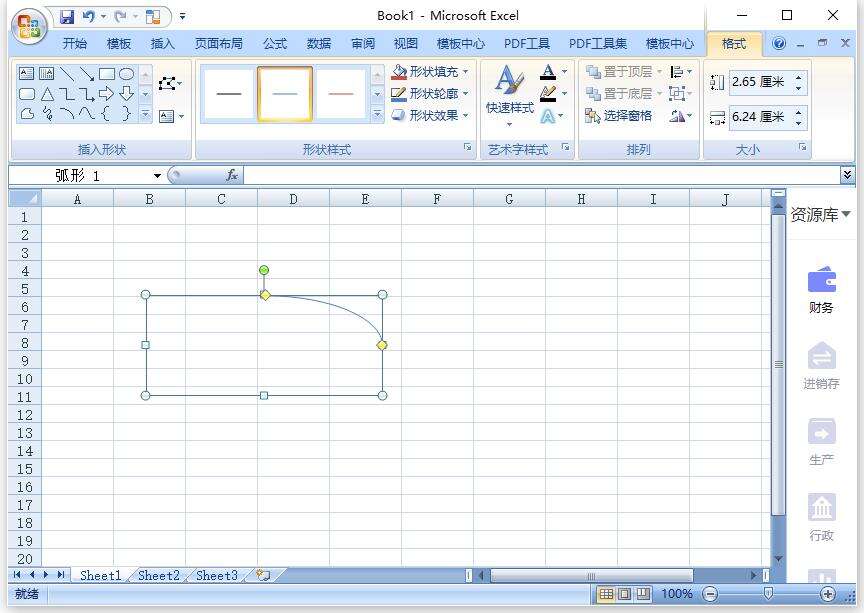Pick the right arrow block shape

(107, 94)
